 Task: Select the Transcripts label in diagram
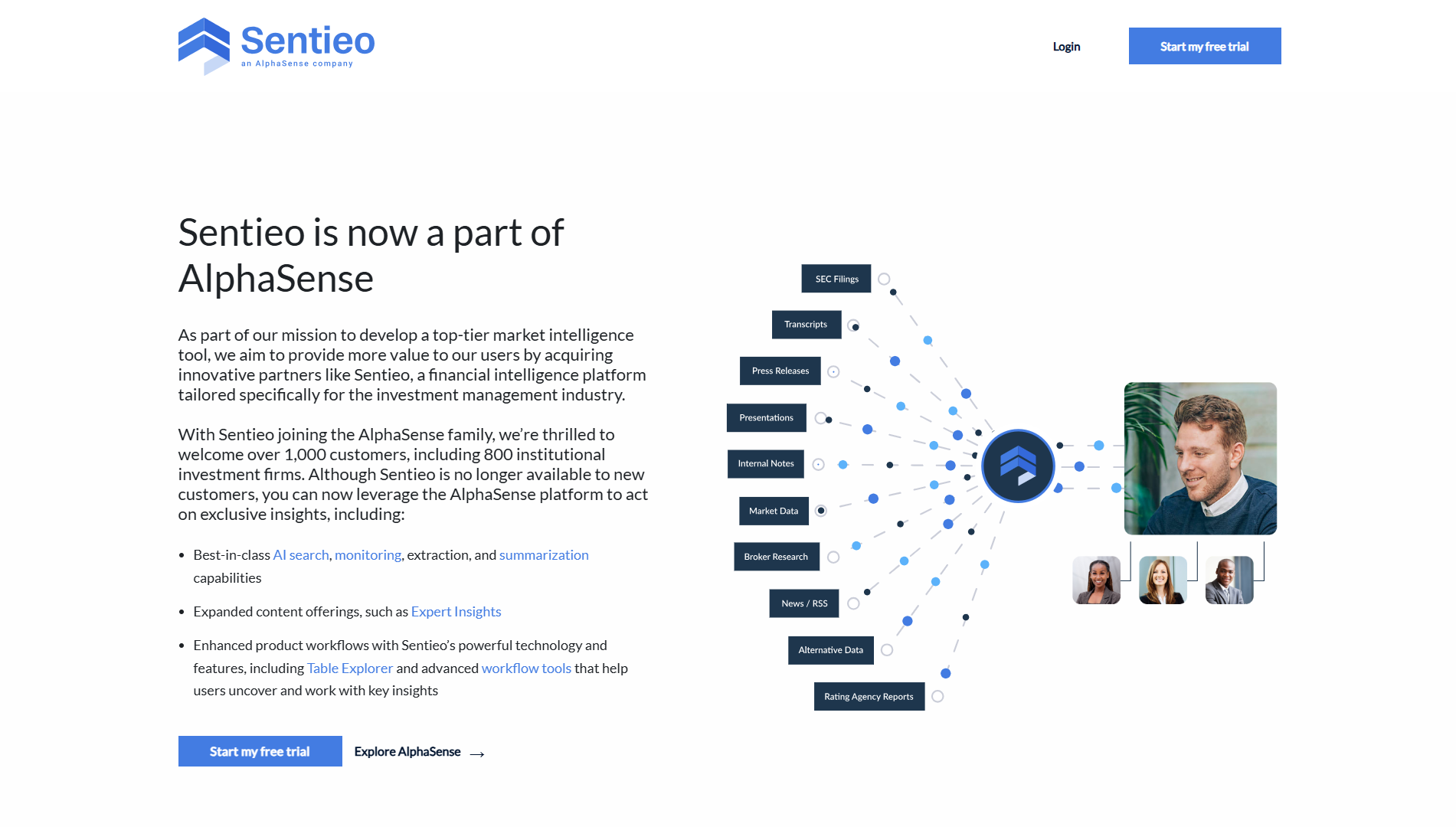click(x=806, y=325)
